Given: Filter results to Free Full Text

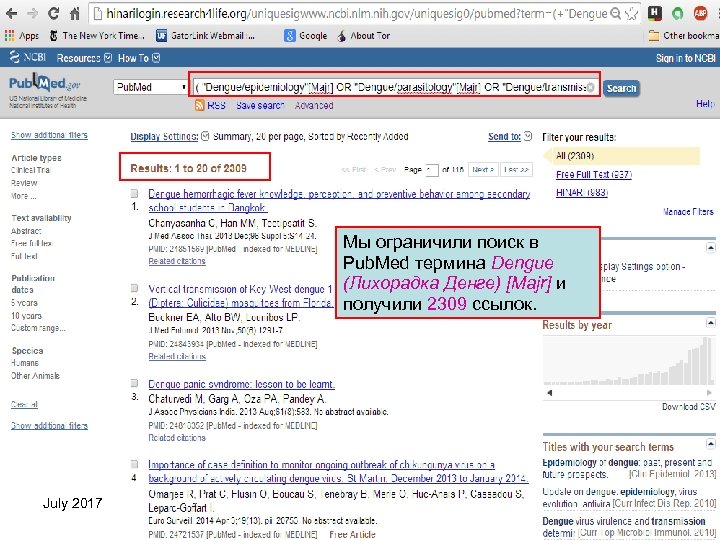Looking at the screenshot, I should coord(594,174).
